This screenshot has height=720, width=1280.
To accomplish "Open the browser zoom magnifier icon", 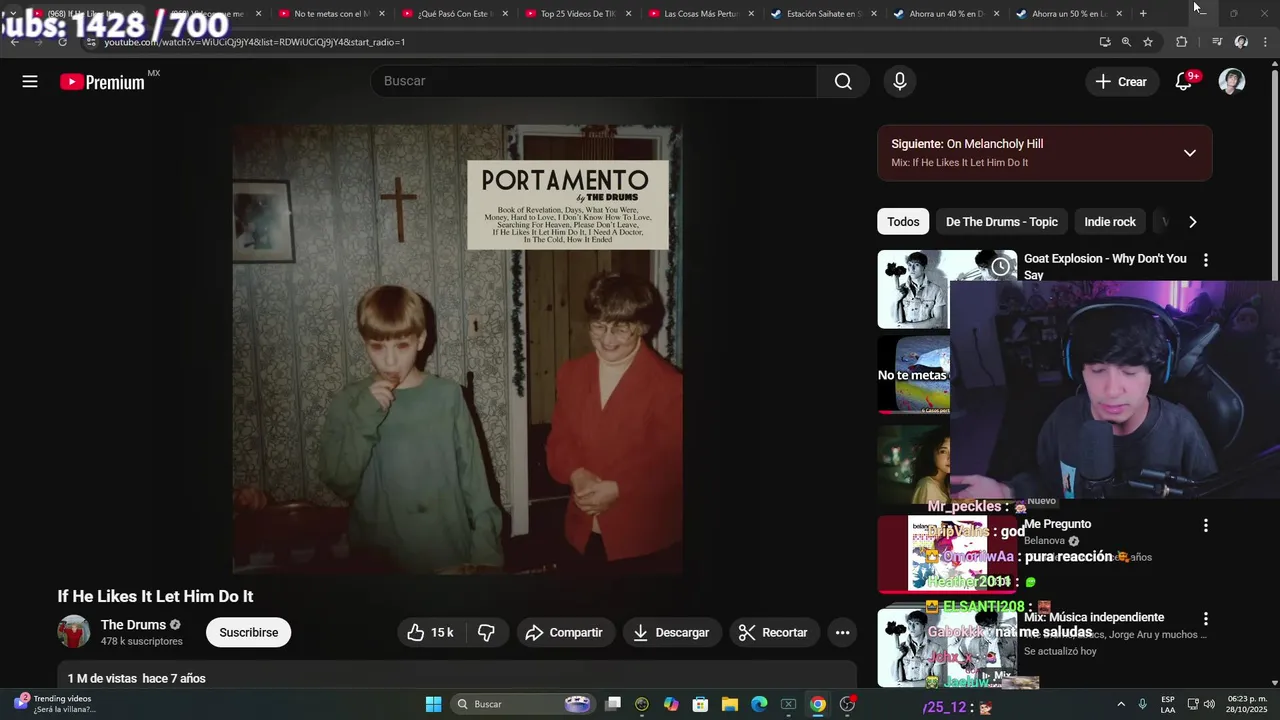I will tap(1126, 42).
